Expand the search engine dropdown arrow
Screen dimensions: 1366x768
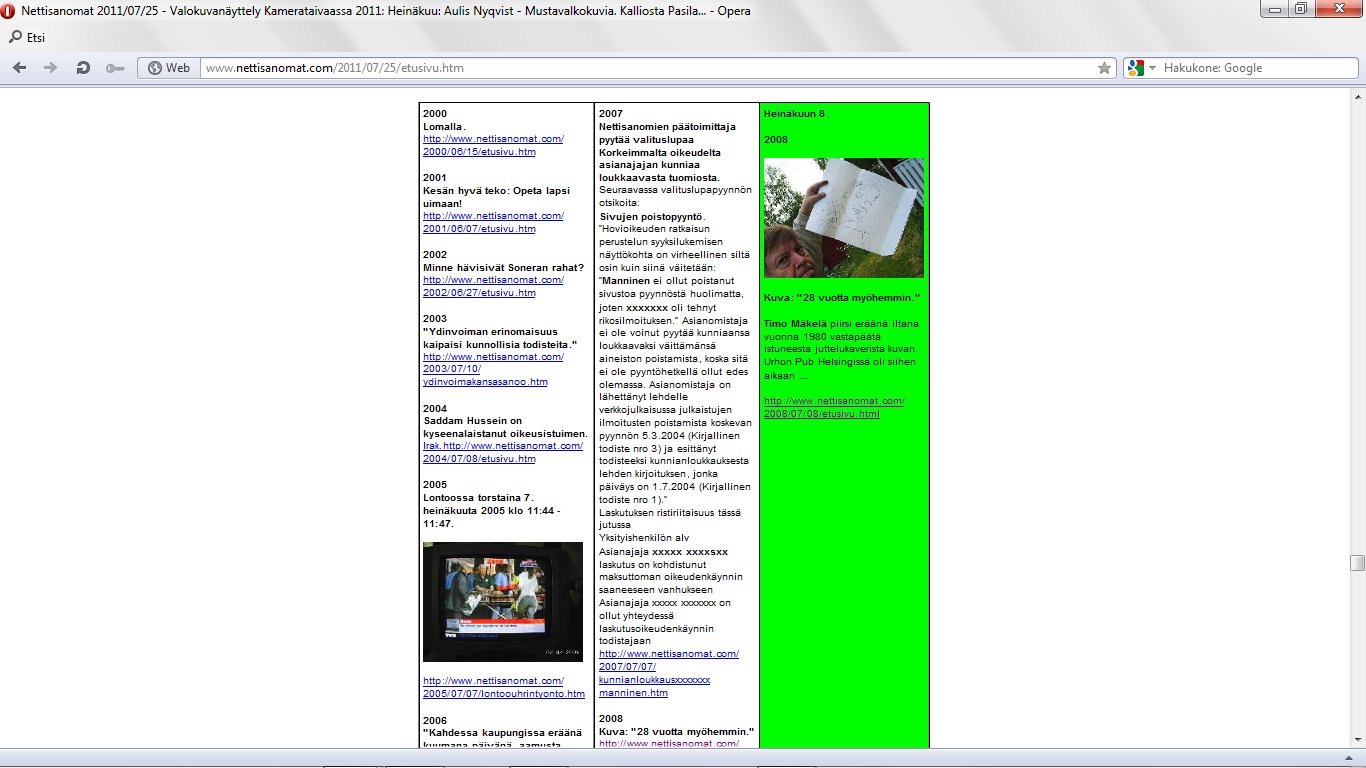point(1152,68)
